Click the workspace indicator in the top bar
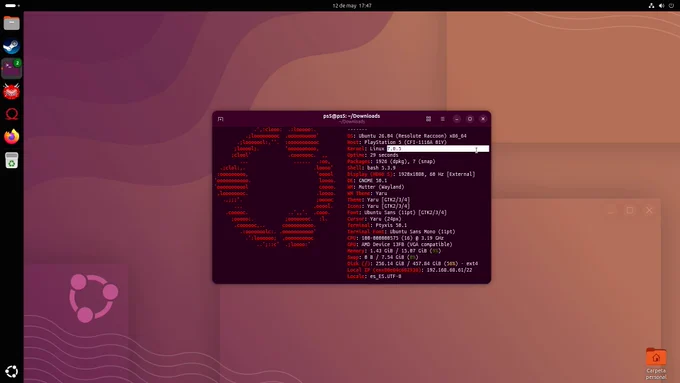The image size is (680, 383). click(x=11, y=6)
